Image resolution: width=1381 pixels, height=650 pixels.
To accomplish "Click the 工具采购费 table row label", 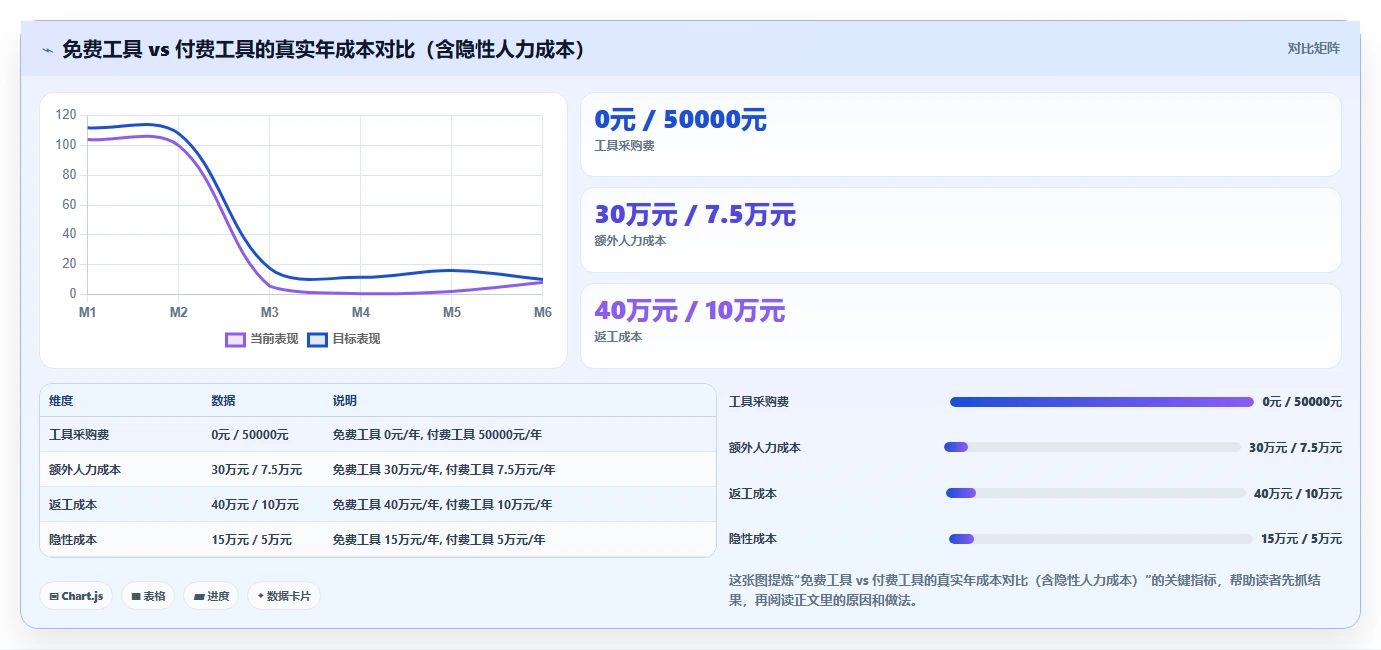I will (x=79, y=435).
